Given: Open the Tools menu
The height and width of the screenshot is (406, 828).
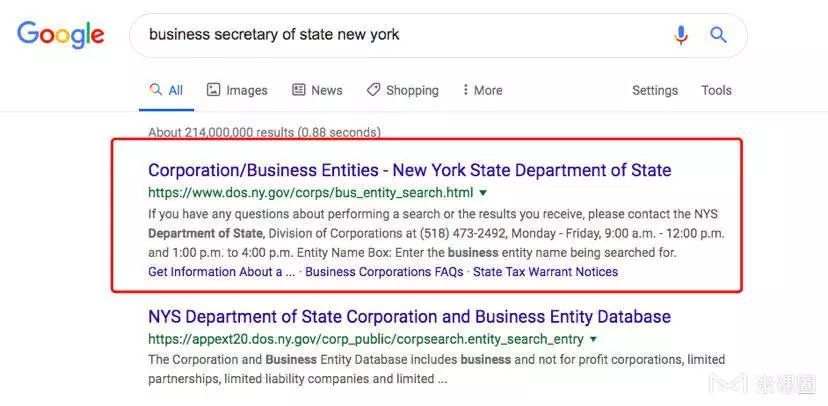Looking at the screenshot, I should tap(716, 90).
